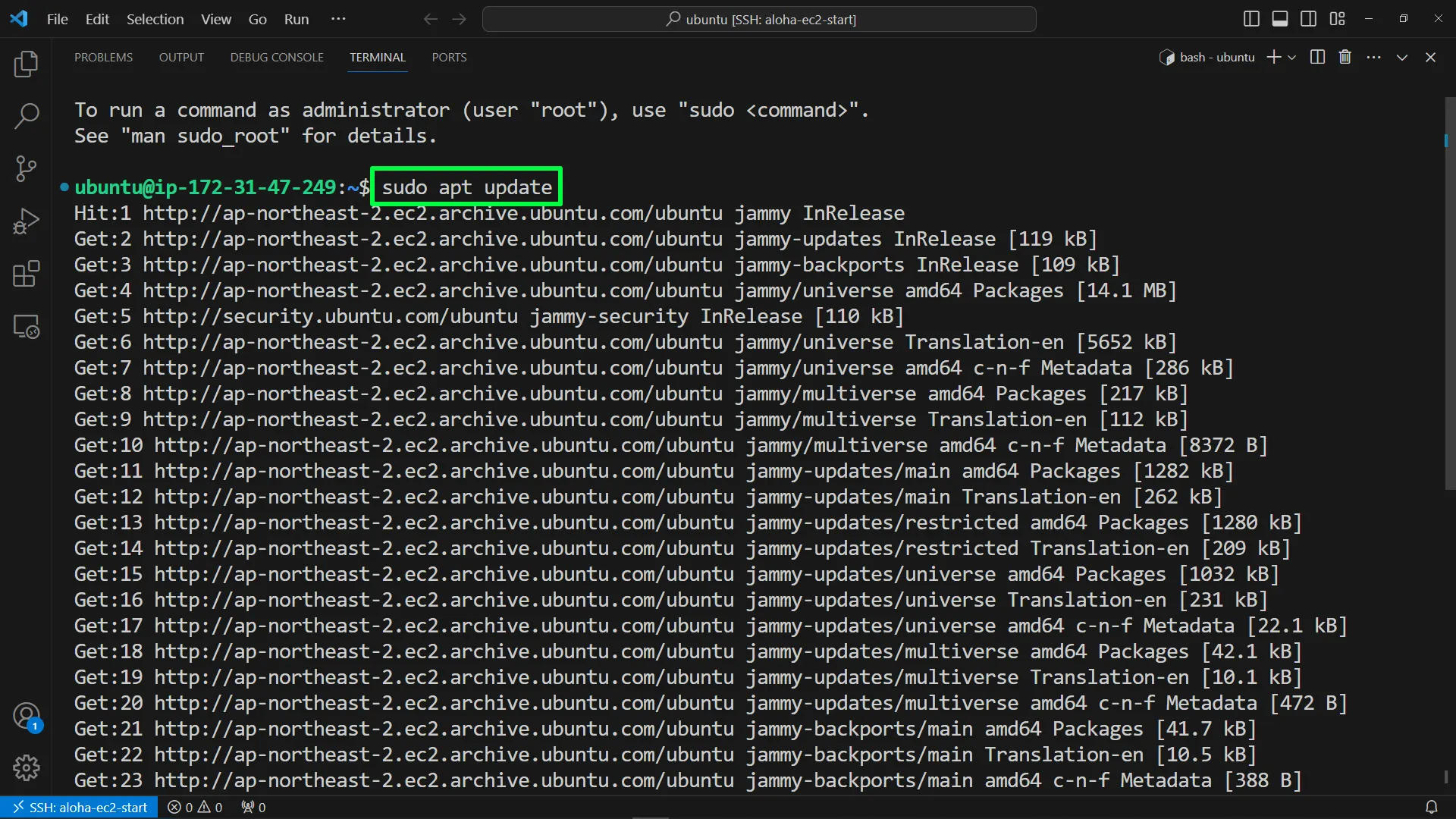
Task: Open the Explorer view in activity bar
Action: (x=26, y=64)
